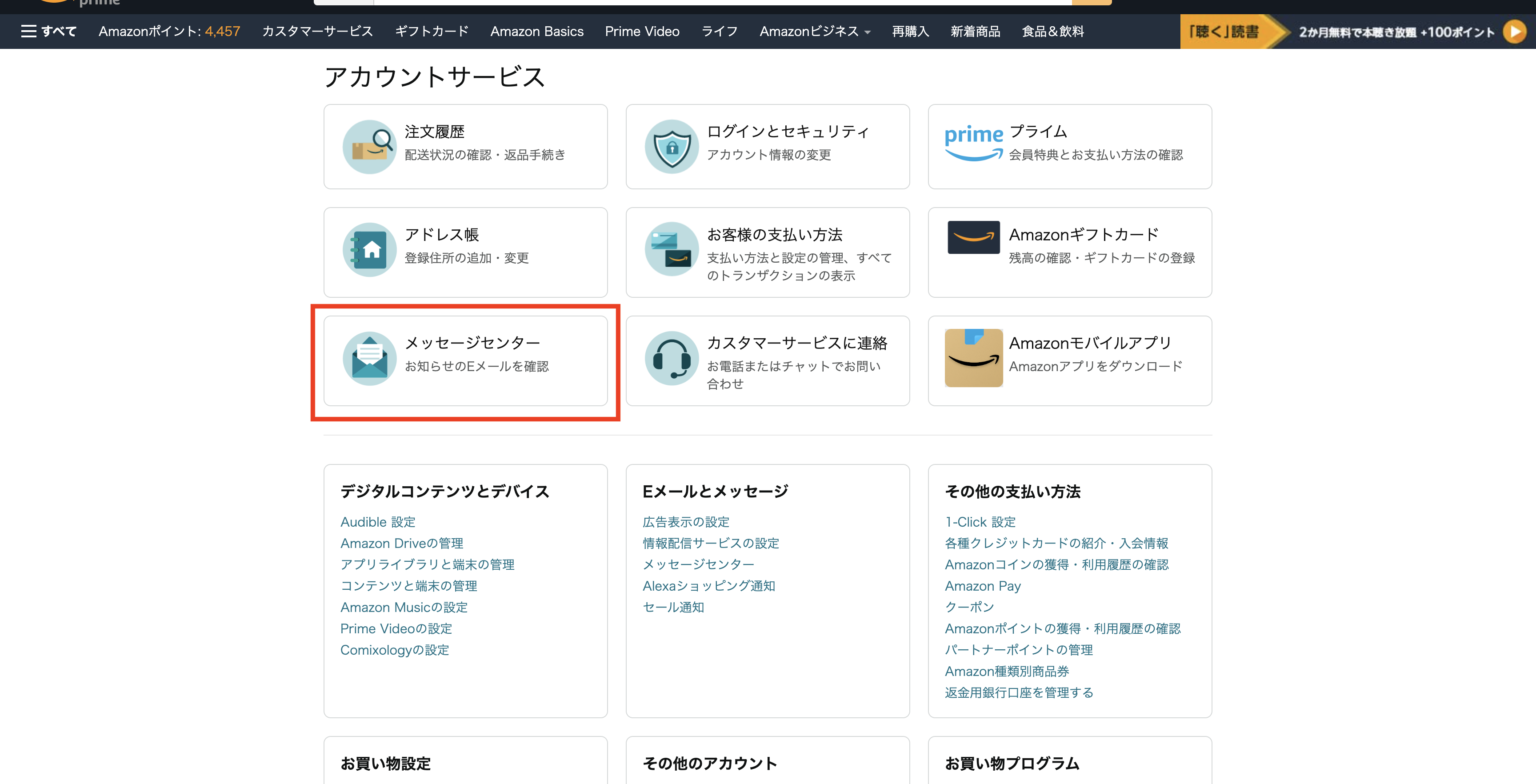Open Audible 設定 under デジタルコンテンツとデバイス

(x=378, y=521)
